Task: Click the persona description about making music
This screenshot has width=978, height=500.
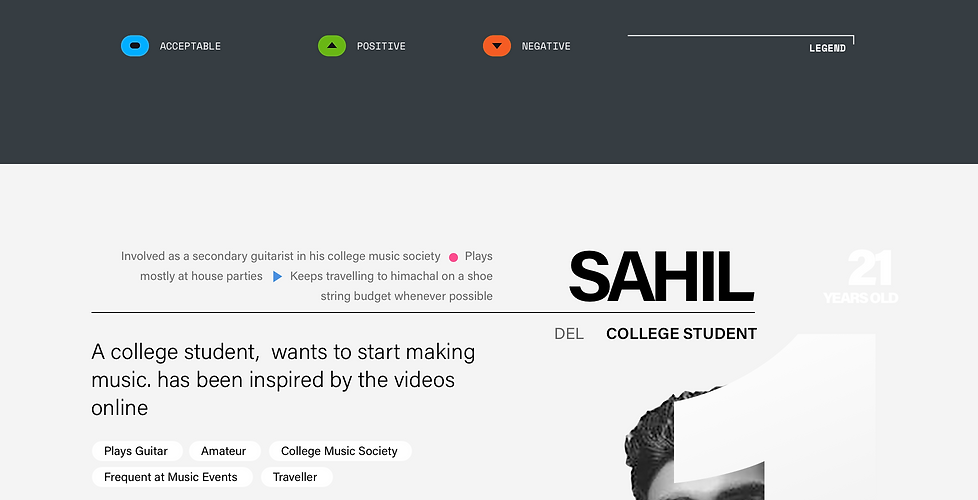Action: (283, 380)
